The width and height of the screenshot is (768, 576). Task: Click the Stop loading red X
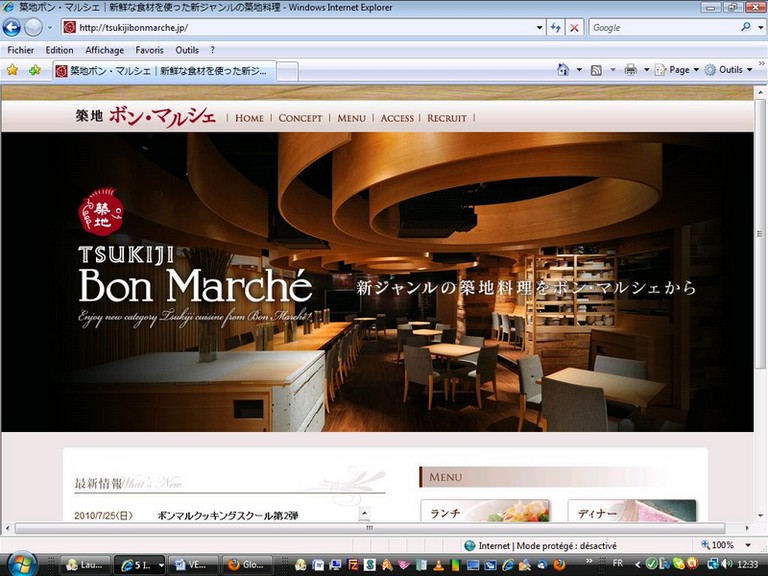click(574, 28)
